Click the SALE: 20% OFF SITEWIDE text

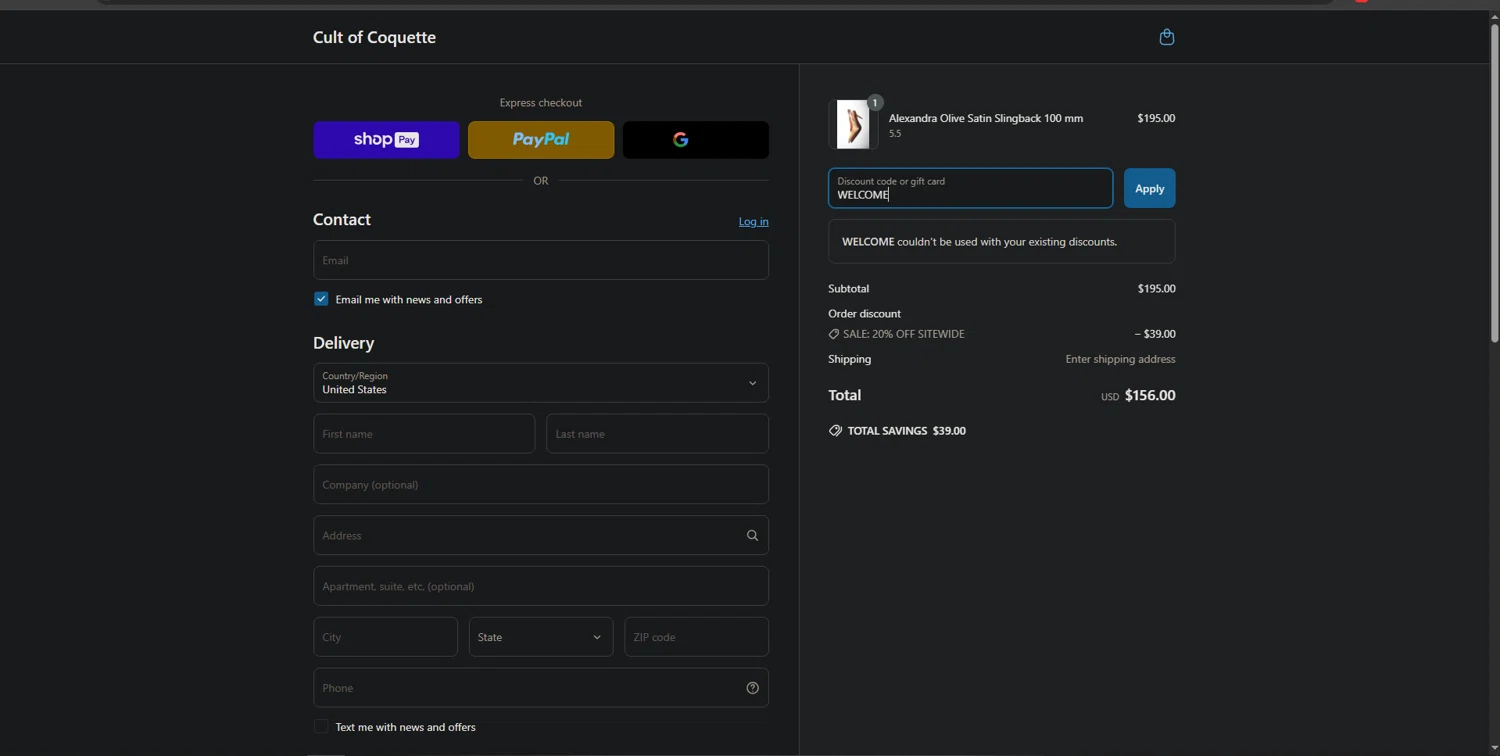[x=904, y=334]
